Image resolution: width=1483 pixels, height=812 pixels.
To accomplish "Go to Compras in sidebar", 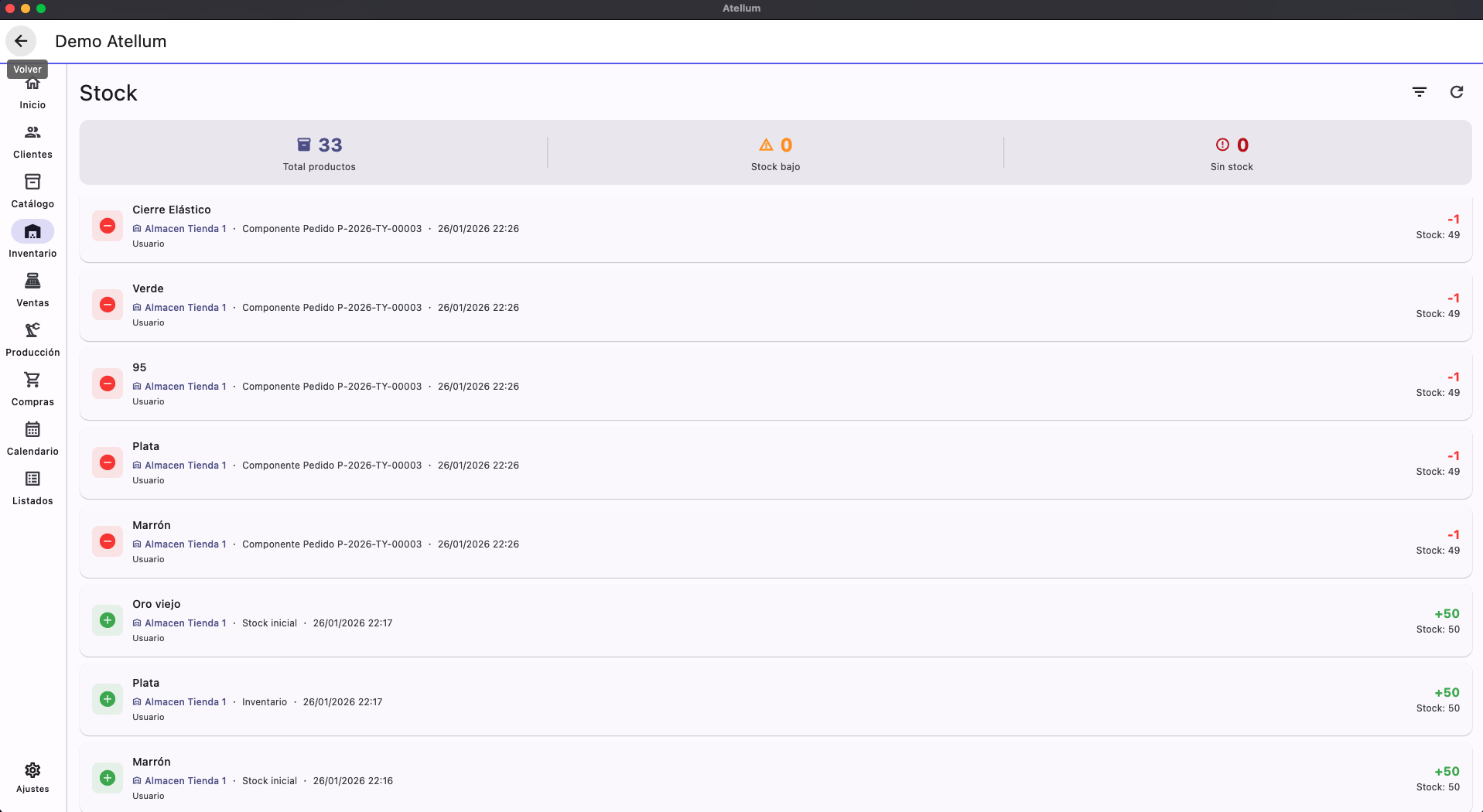I will pyautogui.click(x=32, y=390).
